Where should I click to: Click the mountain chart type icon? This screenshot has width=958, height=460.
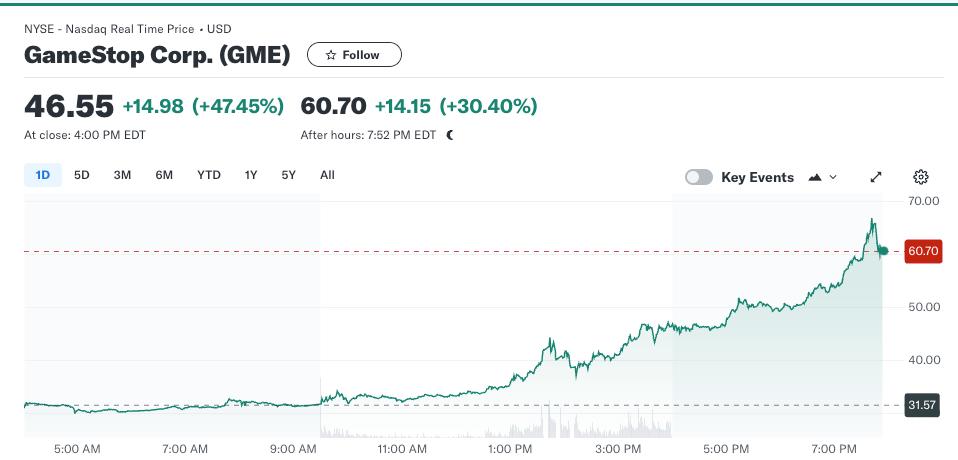click(x=815, y=177)
